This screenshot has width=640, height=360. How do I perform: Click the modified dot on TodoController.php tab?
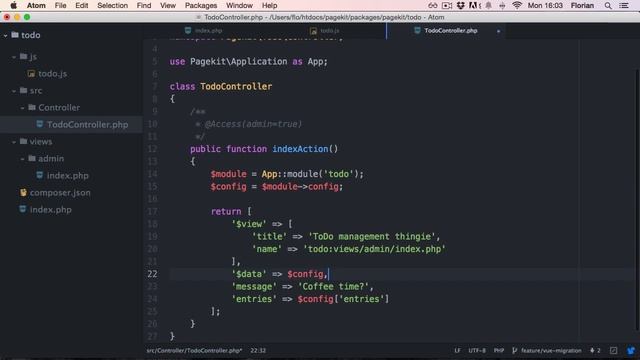click(x=498, y=31)
